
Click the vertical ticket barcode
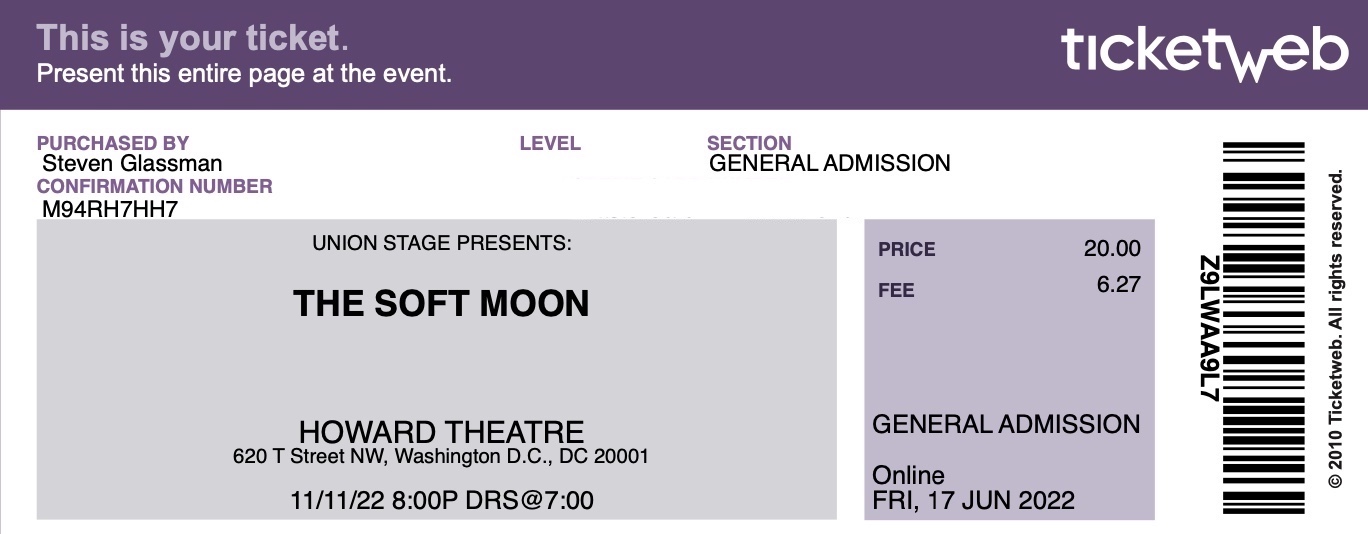[x=1264, y=328]
